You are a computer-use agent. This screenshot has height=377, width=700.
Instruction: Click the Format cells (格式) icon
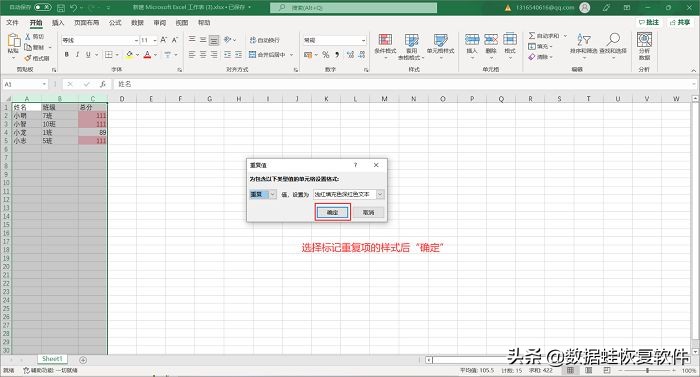pyautogui.click(x=510, y=40)
